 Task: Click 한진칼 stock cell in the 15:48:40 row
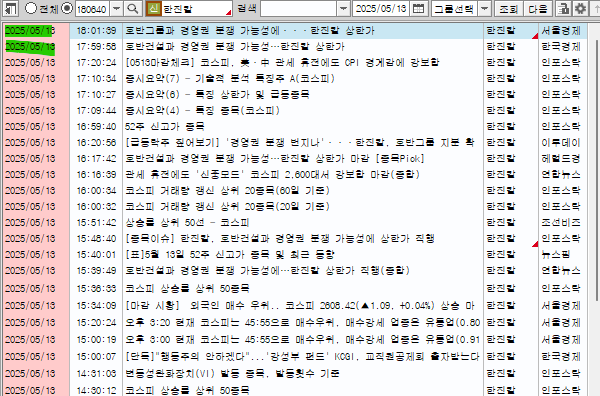pyautogui.click(x=501, y=239)
